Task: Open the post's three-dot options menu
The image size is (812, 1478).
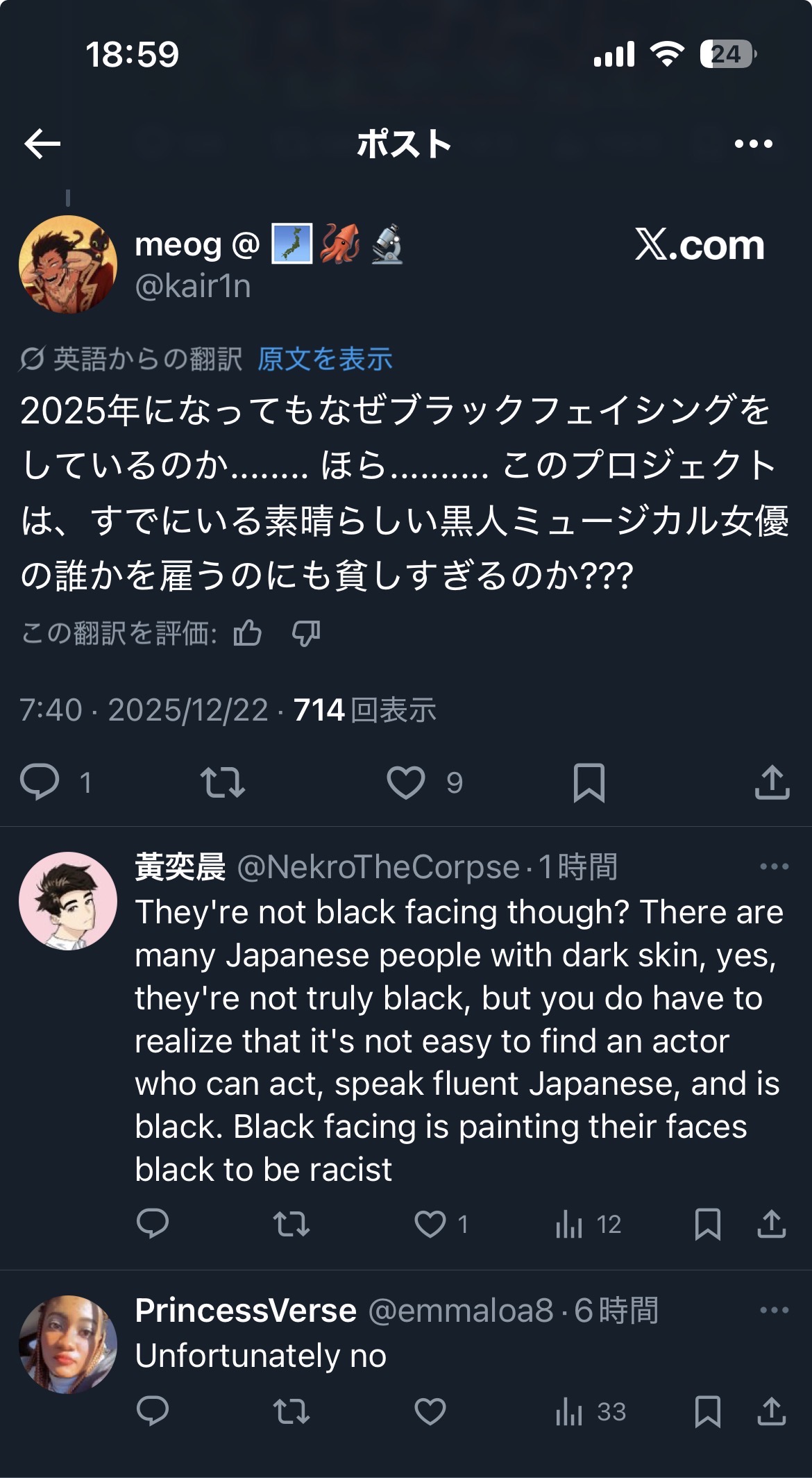Action: [753, 144]
